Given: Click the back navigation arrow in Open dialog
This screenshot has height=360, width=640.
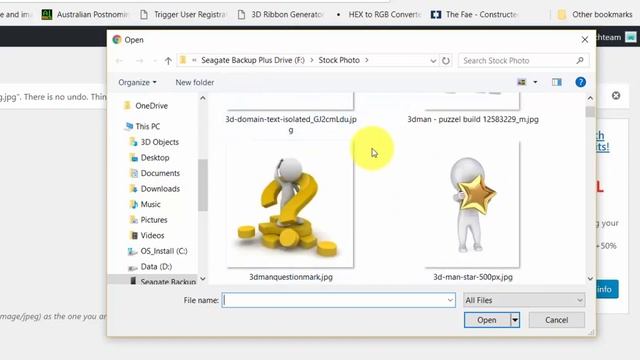Looking at the screenshot, I should pyautogui.click(x=119, y=61).
